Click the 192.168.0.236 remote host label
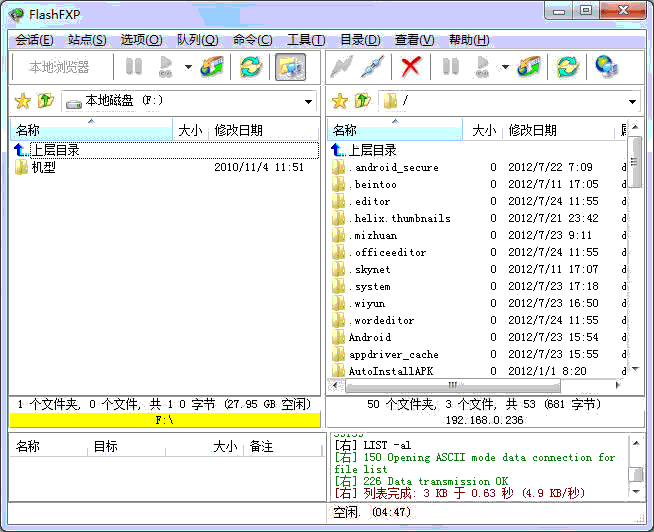The width and height of the screenshot is (654, 532). pos(484,420)
